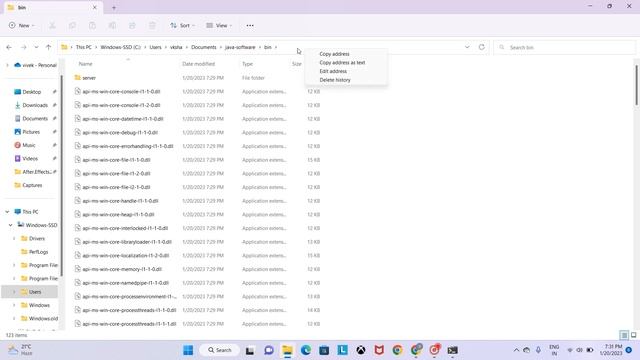Click the Copy toolbar icon
This screenshot has height=360, width=640.
72,25
